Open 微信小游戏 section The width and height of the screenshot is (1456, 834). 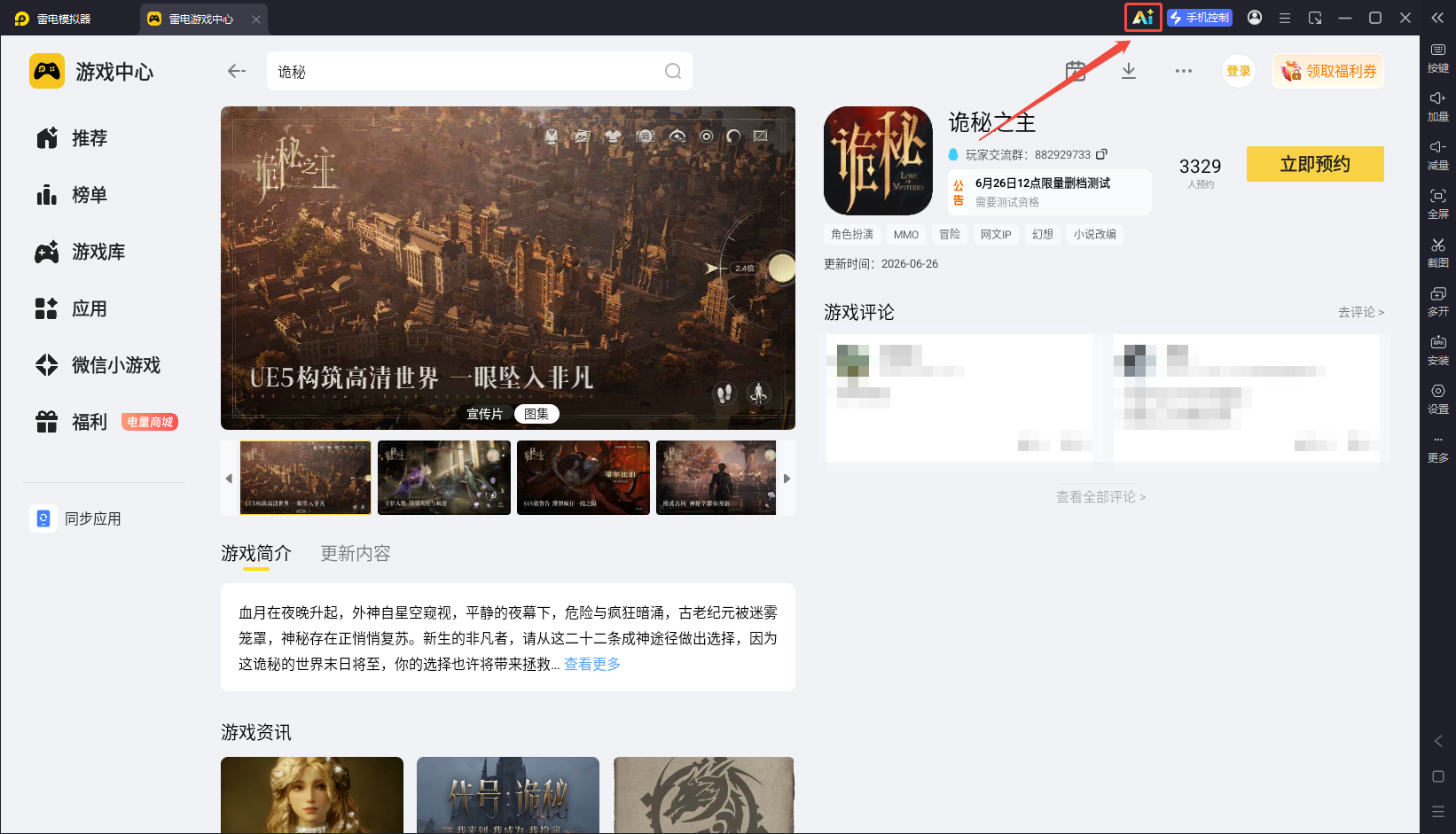(98, 365)
